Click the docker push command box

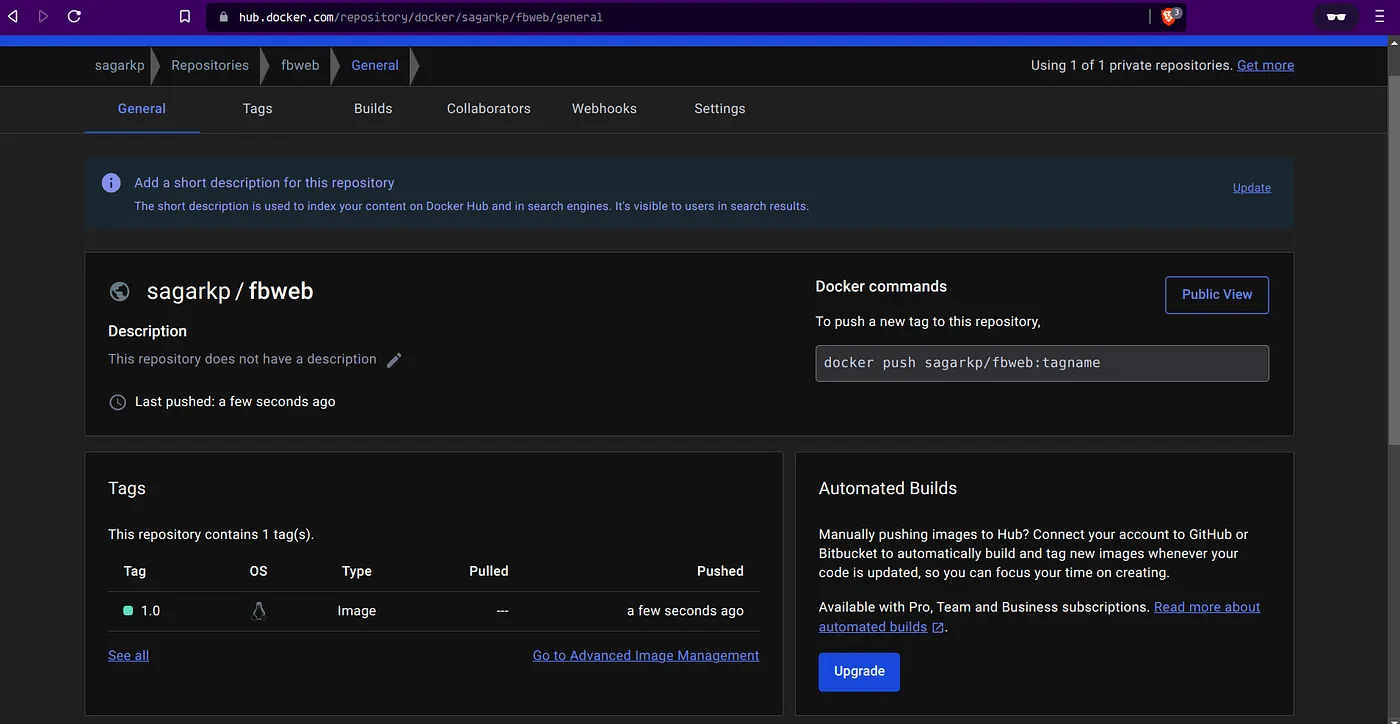pos(1042,363)
